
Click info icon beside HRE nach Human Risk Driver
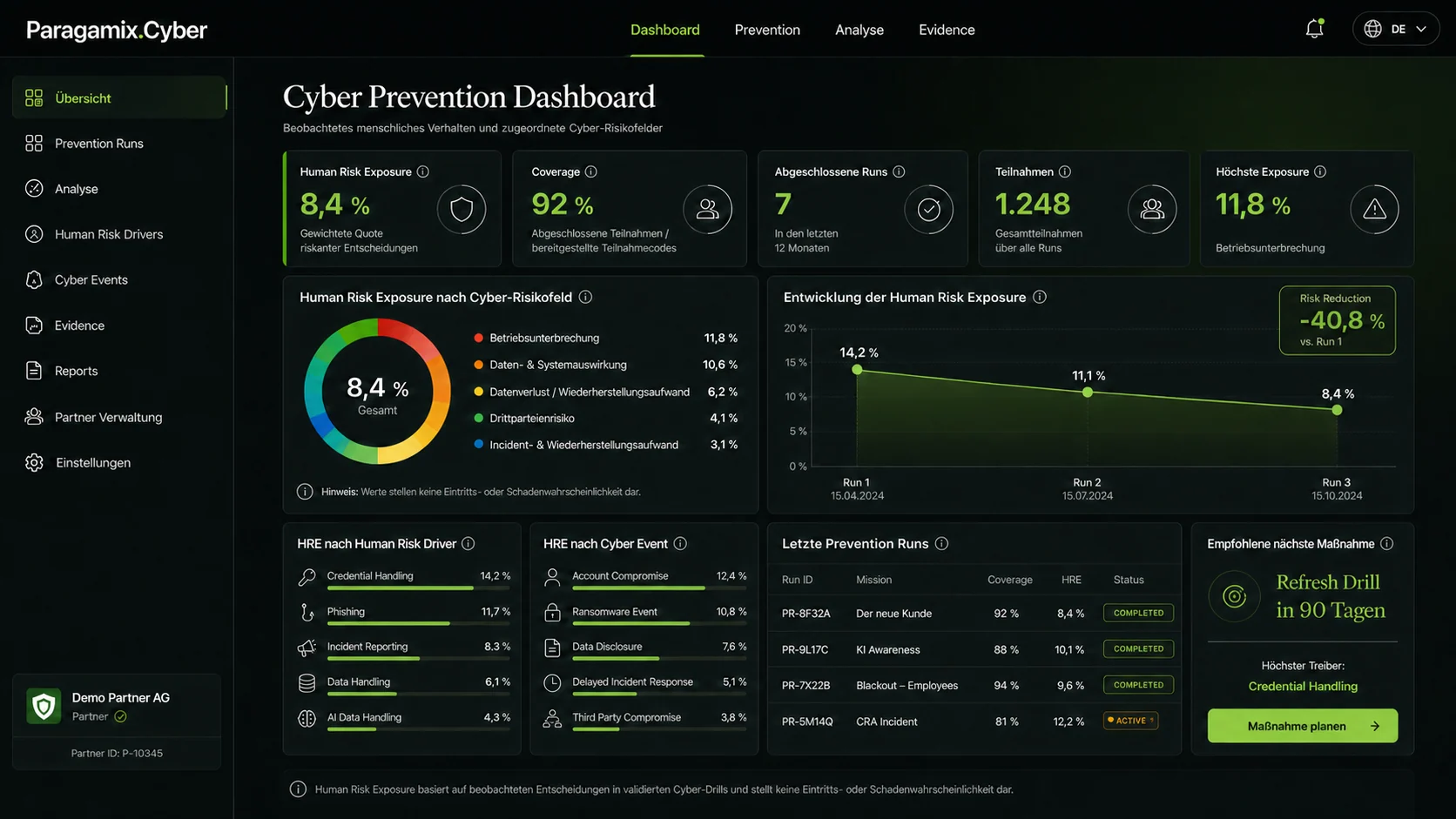pyautogui.click(x=468, y=543)
